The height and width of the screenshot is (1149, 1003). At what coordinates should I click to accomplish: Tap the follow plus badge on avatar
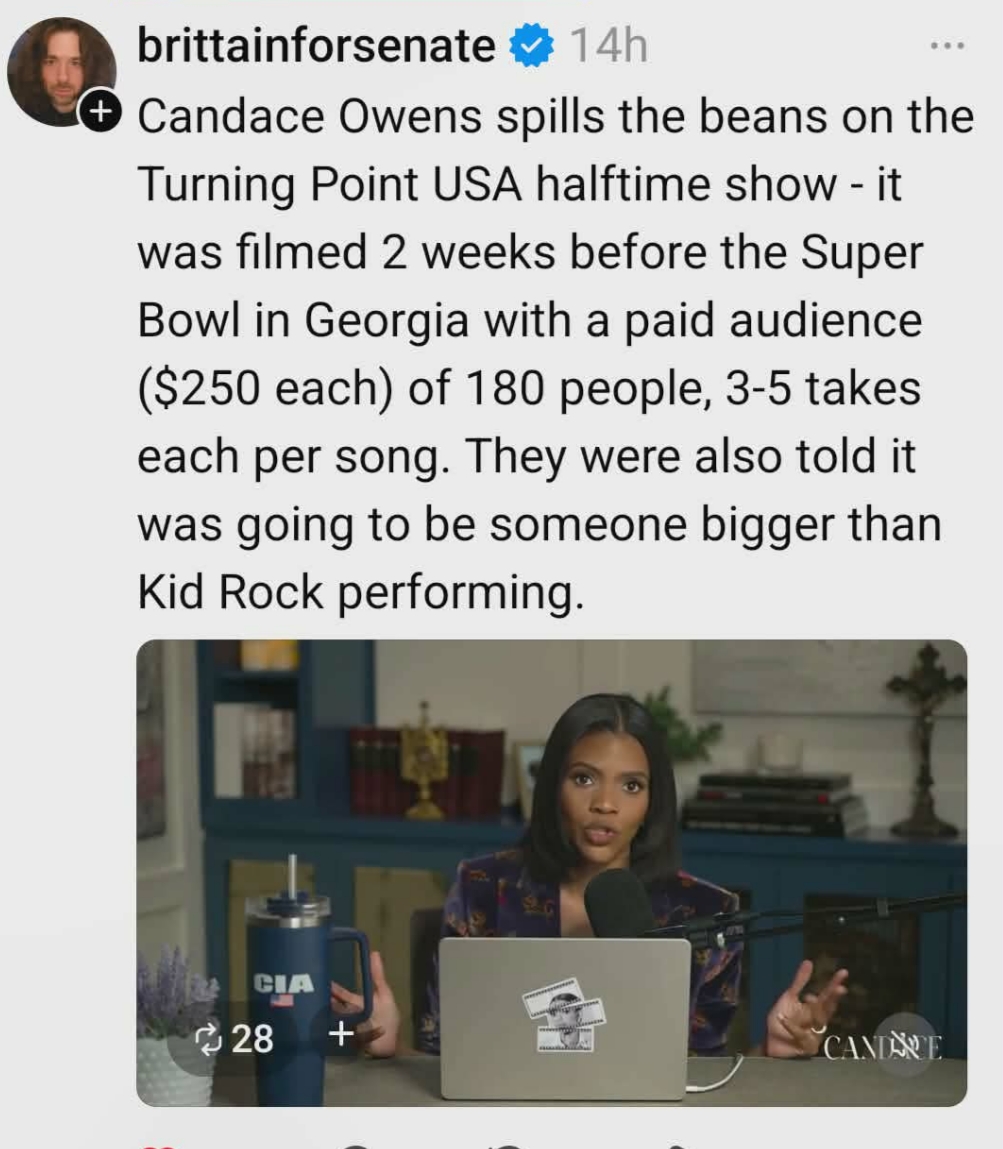(100, 111)
